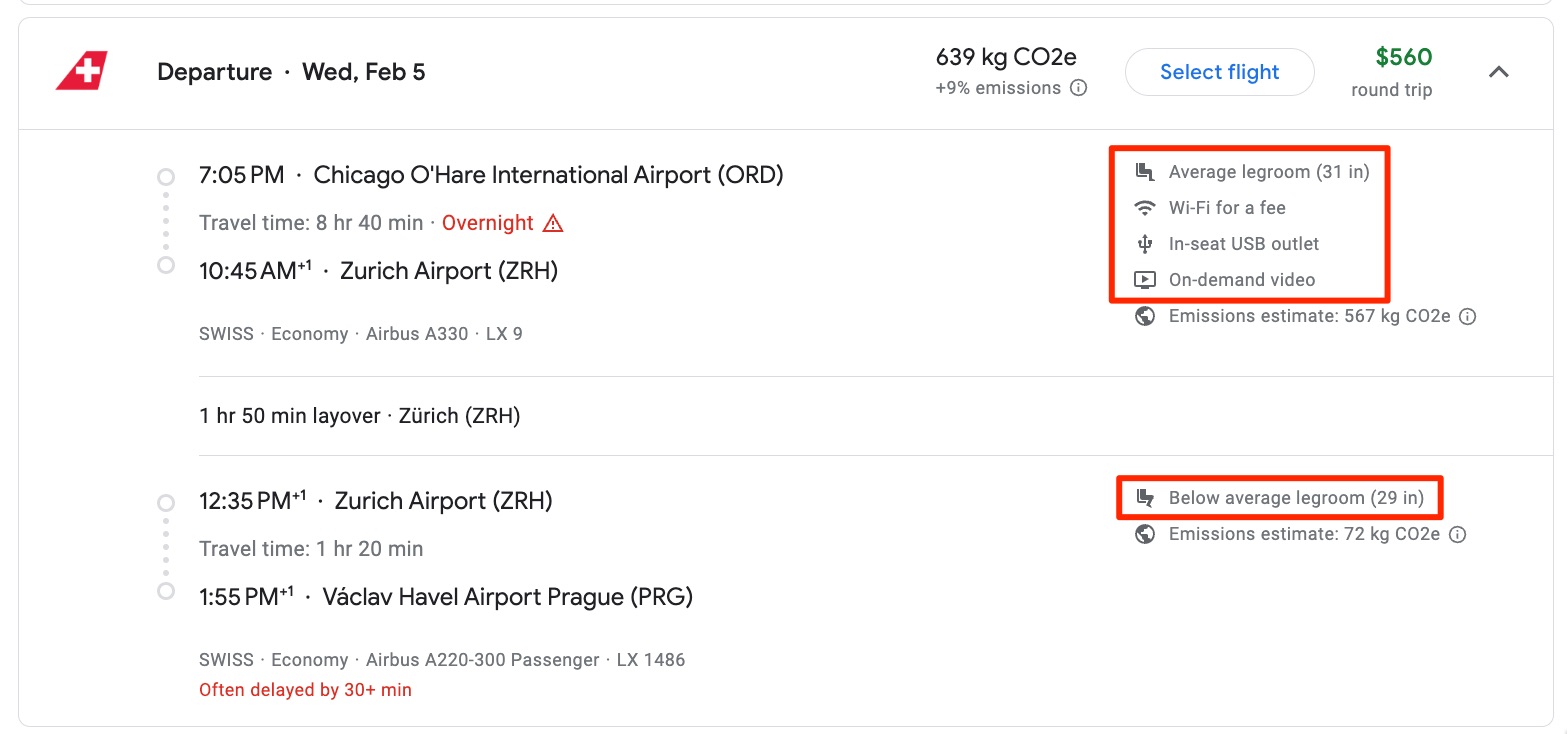Click the globe icon beside 72 kg emissions
This screenshot has height=734, width=1568.
coord(1144,534)
